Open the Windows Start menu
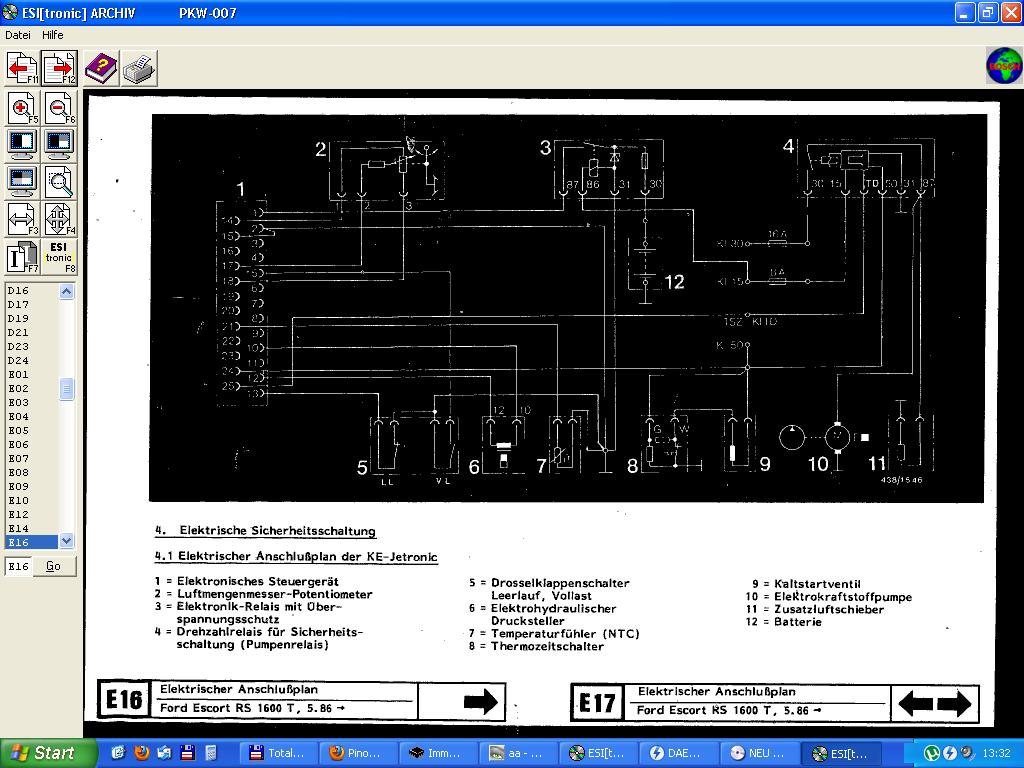1024x768 pixels. tap(48, 753)
